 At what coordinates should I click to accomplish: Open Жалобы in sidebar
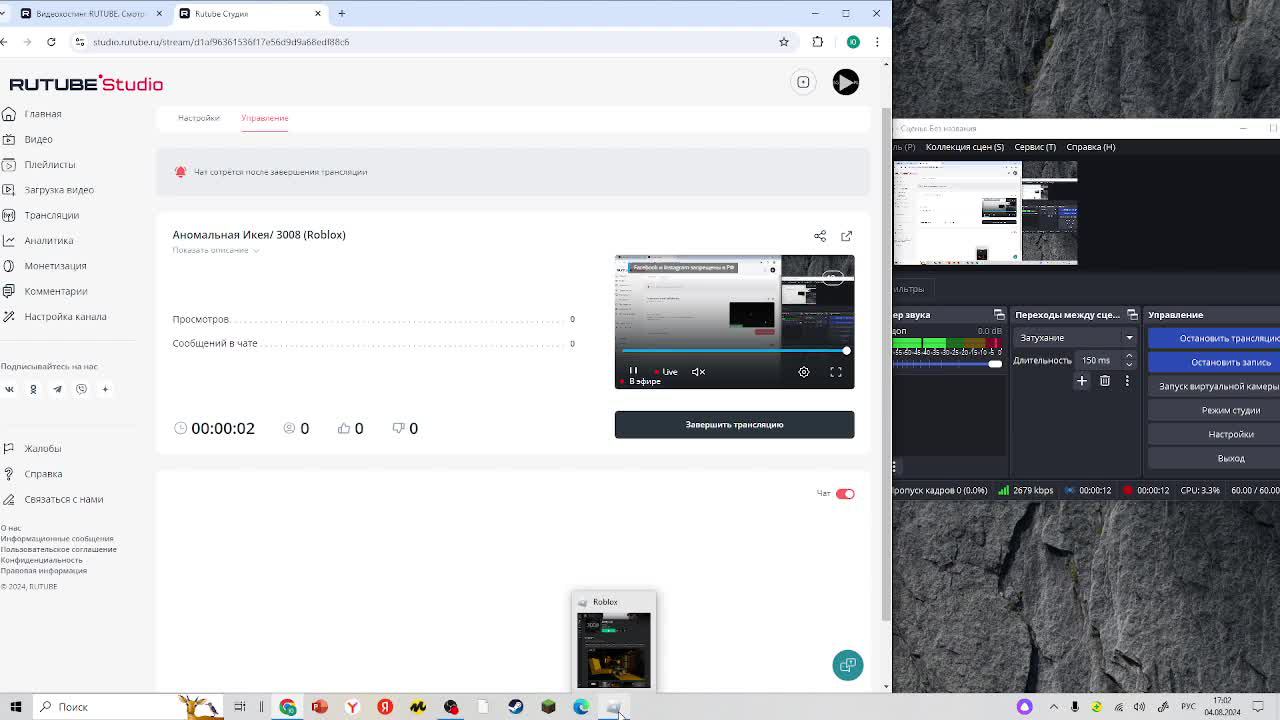pyautogui.click(x=42, y=449)
